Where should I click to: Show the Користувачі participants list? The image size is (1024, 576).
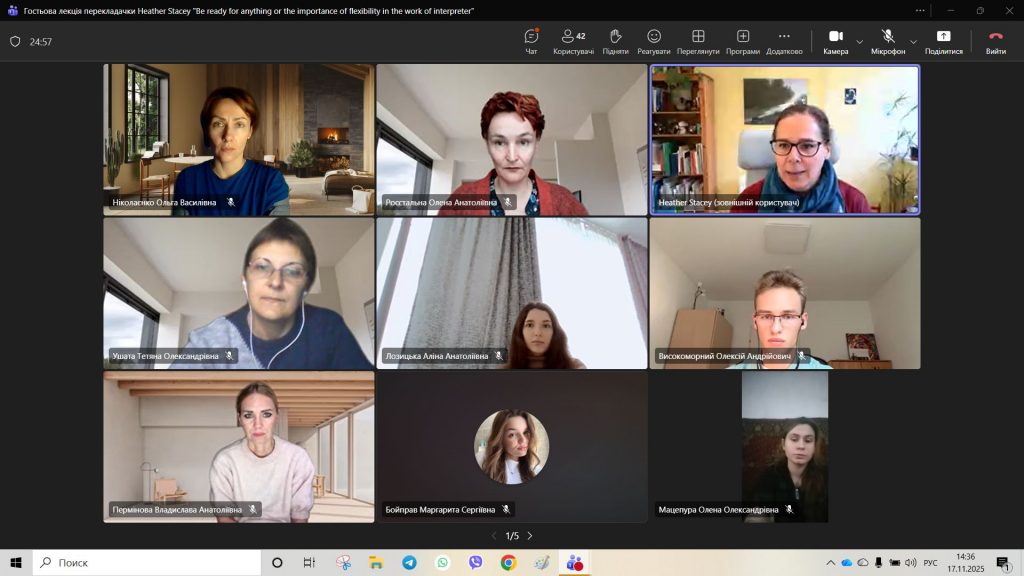pos(573,41)
